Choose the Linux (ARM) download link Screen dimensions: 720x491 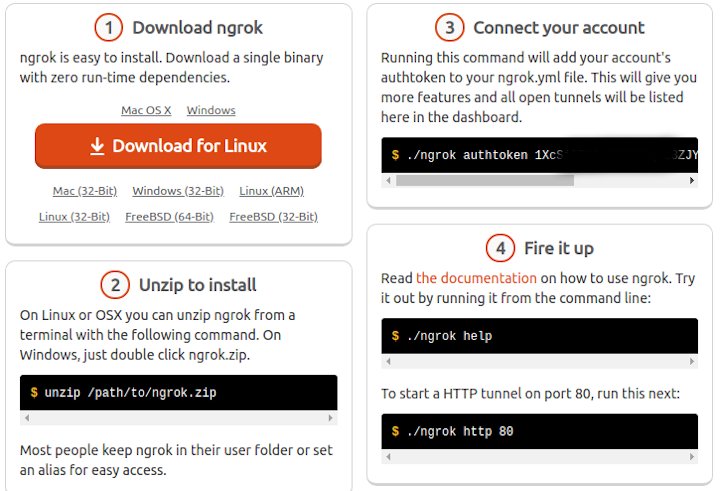(271, 190)
